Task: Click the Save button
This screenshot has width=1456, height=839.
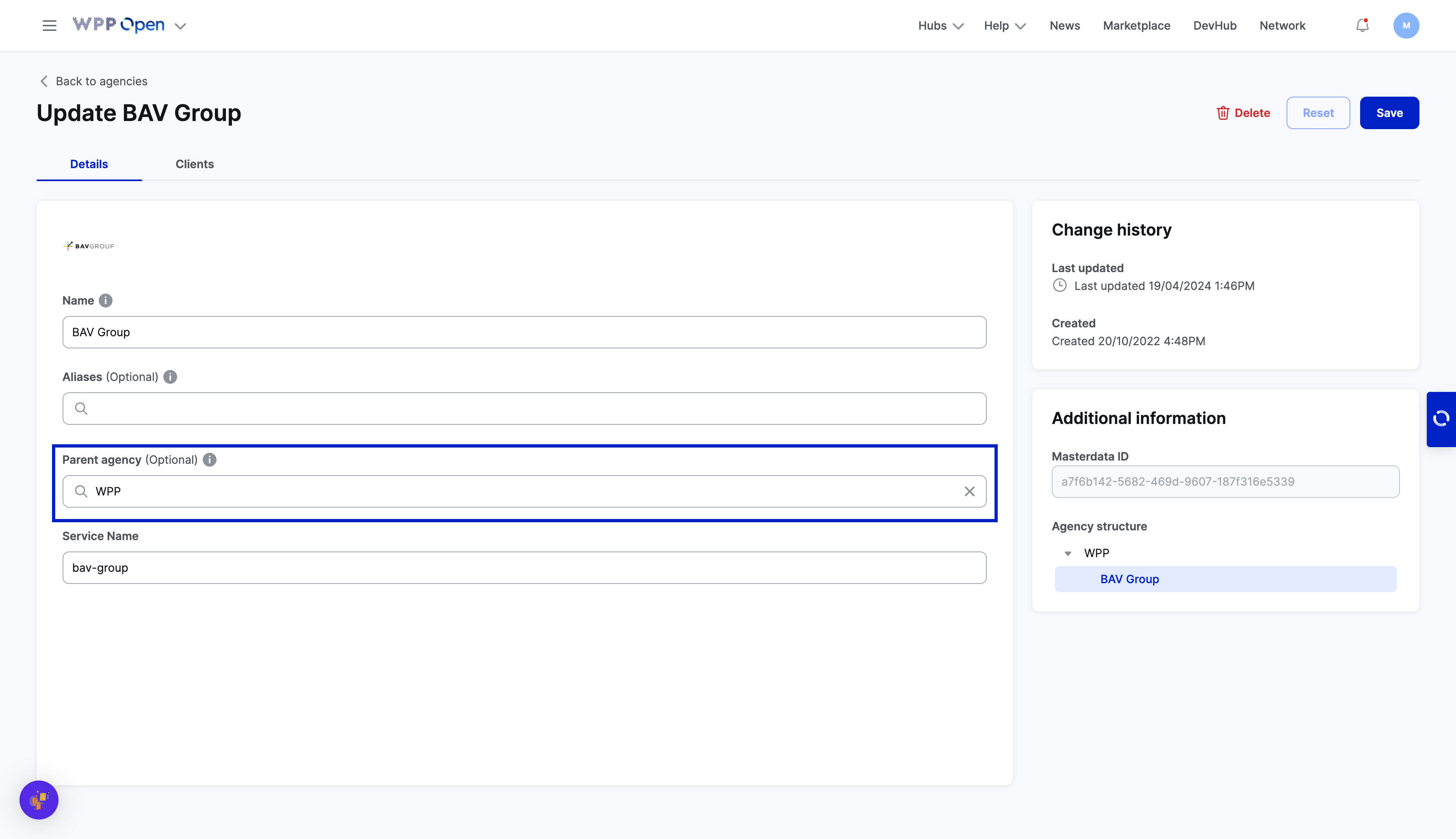Action: pyautogui.click(x=1389, y=113)
